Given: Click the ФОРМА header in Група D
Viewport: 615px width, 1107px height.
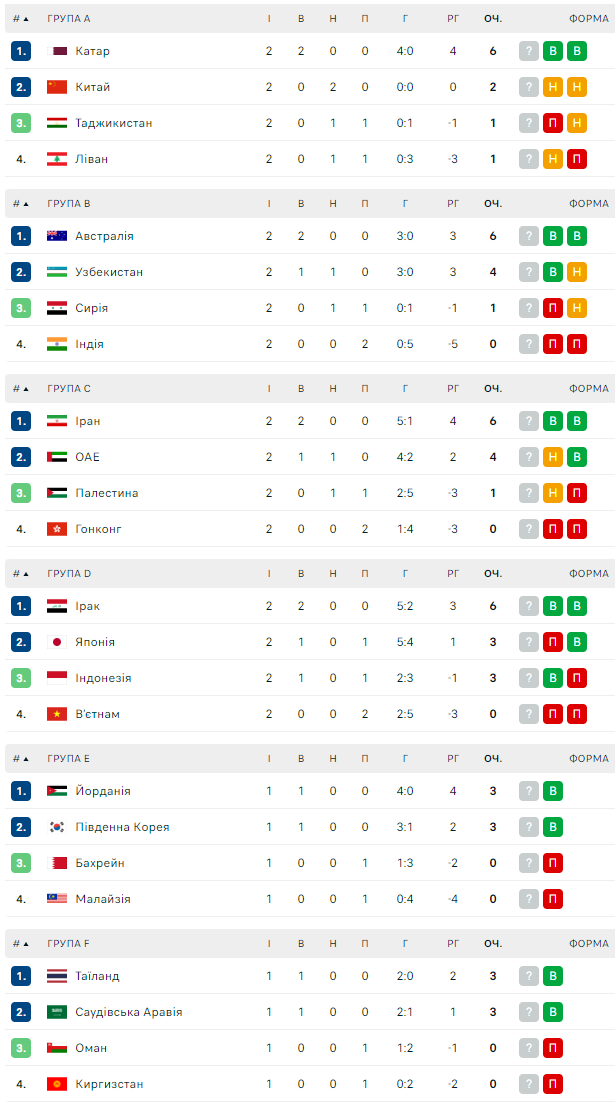Looking at the screenshot, I should tap(588, 574).
